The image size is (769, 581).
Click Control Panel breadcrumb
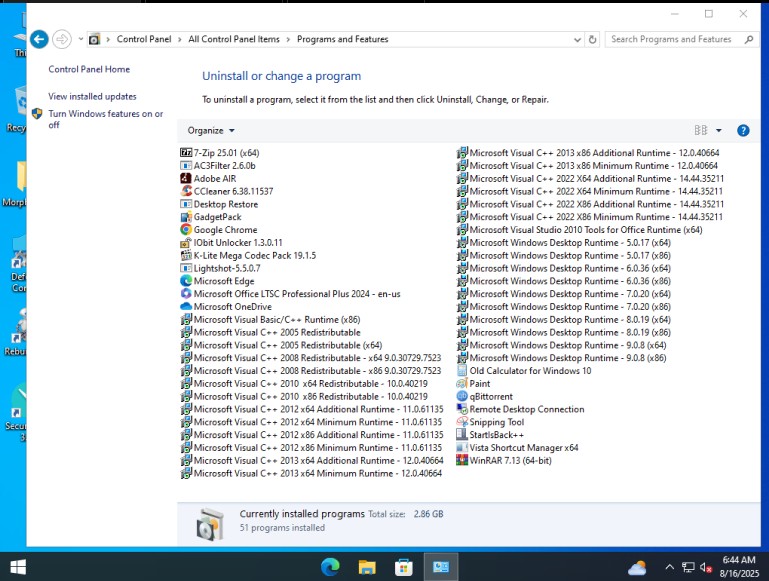point(144,39)
